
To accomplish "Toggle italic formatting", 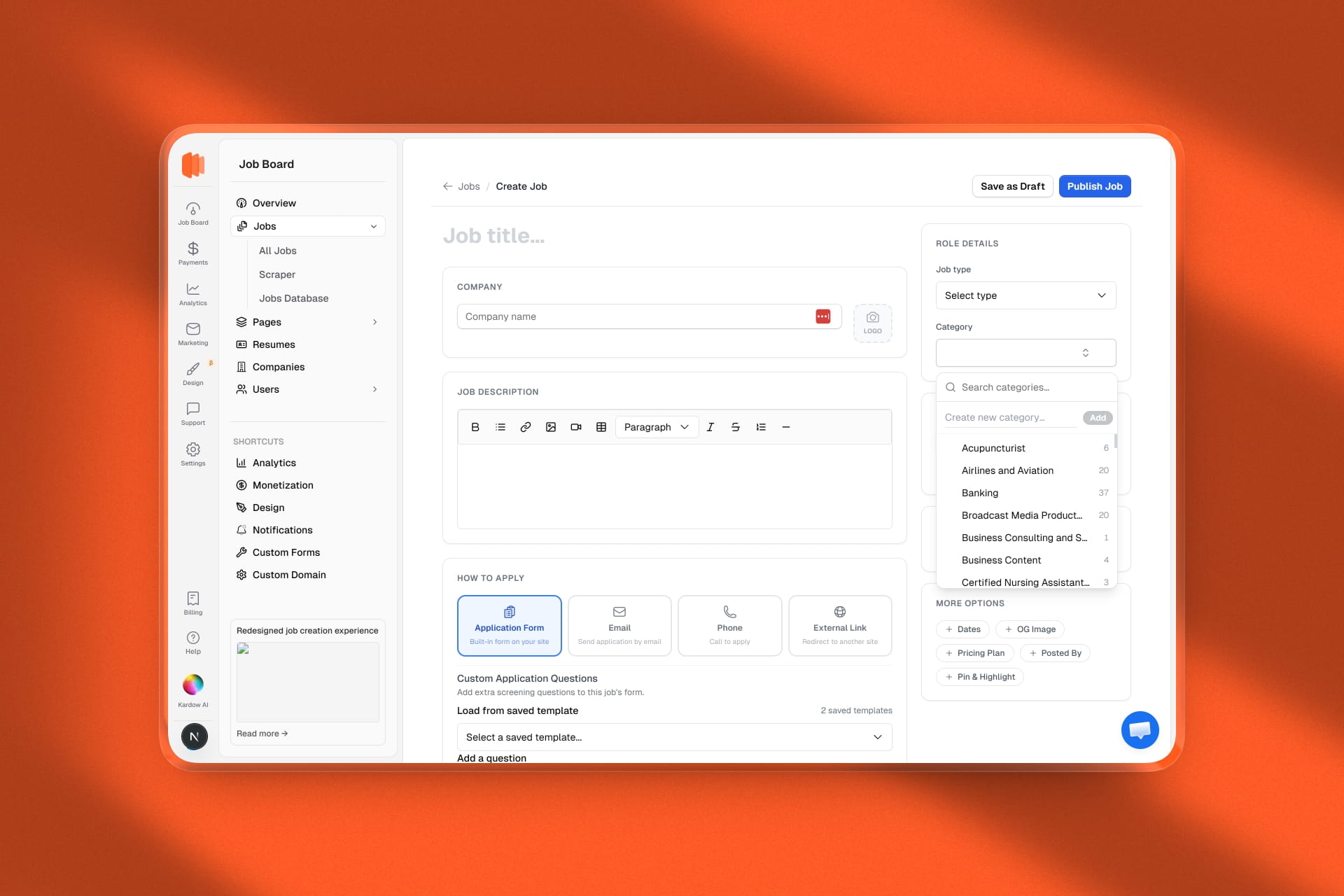I will point(710,427).
